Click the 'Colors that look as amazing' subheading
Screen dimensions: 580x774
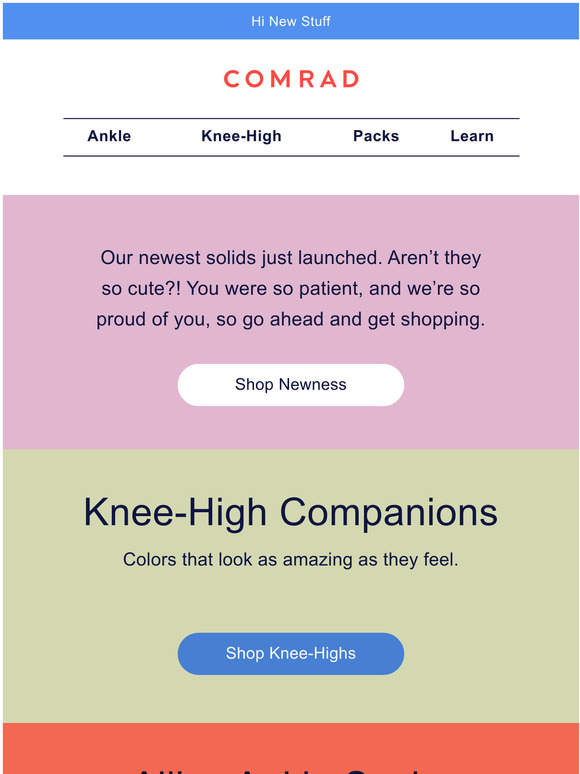click(x=291, y=560)
